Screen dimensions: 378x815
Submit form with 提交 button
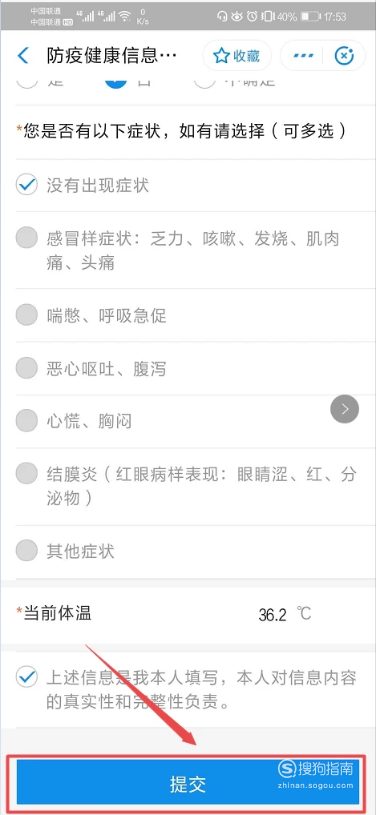click(188, 784)
